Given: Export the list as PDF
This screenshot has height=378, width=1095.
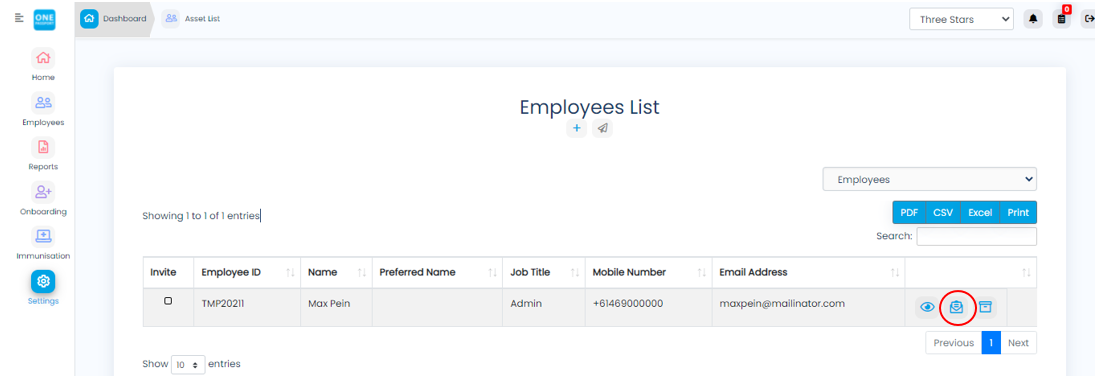Looking at the screenshot, I should 909,212.
